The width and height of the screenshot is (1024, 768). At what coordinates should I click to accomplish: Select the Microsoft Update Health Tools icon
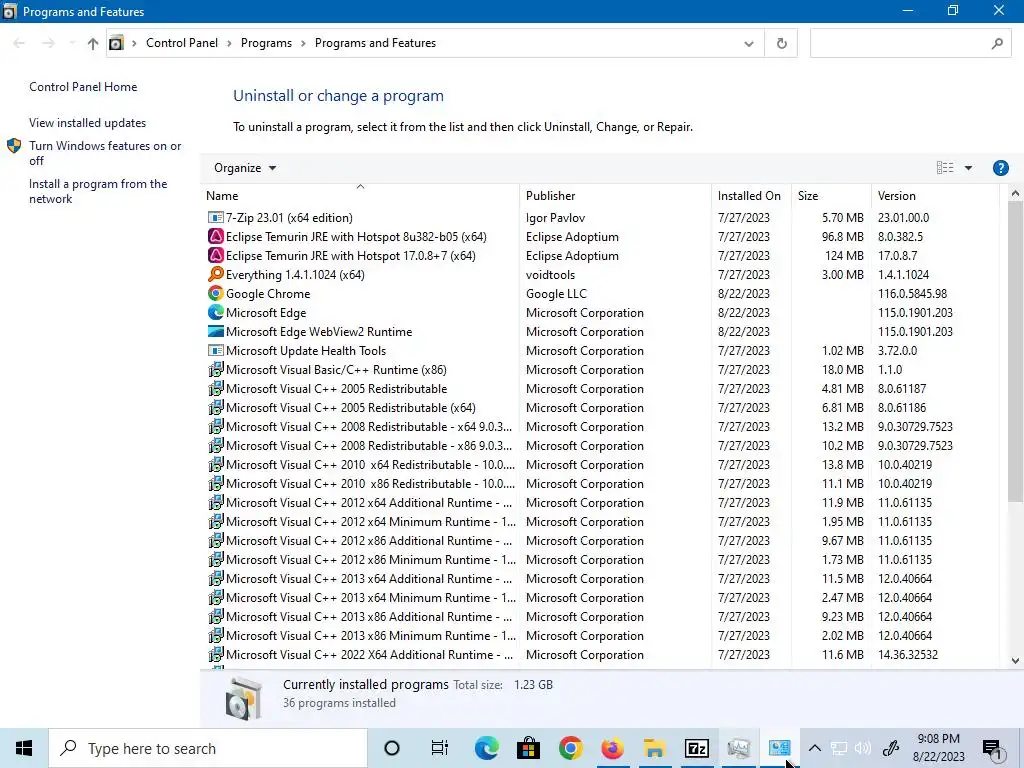pyautogui.click(x=216, y=350)
